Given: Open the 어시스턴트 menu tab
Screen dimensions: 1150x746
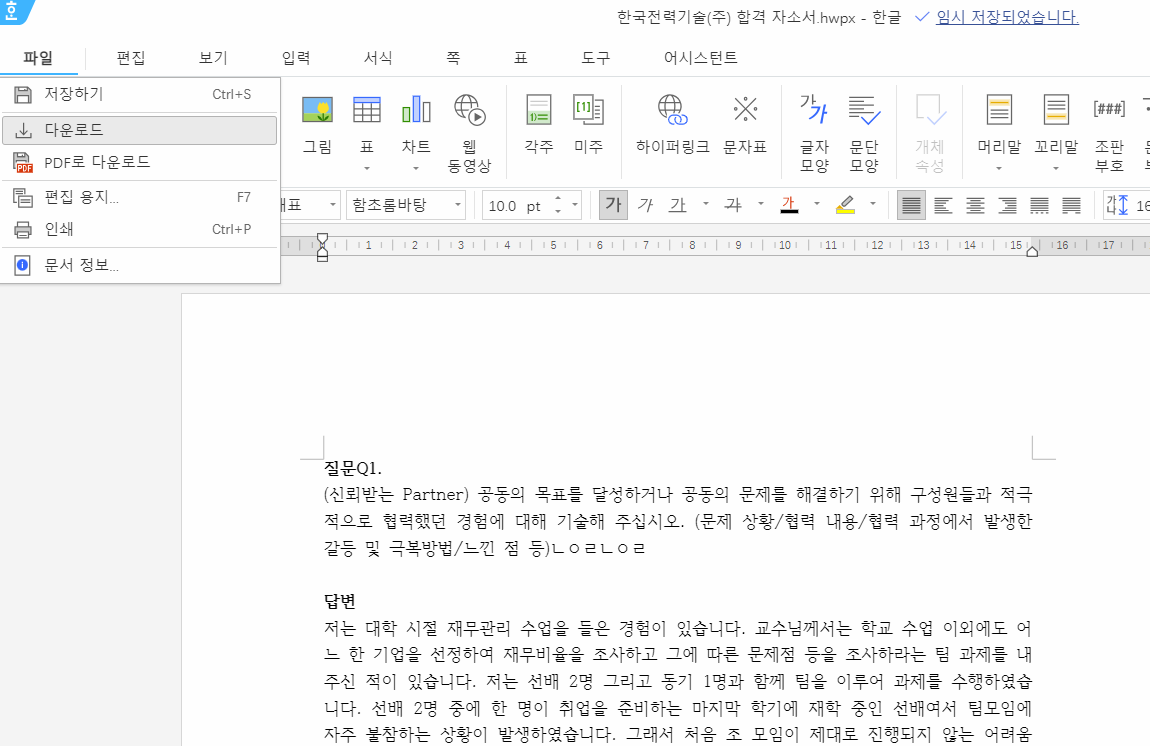Looking at the screenshot, I should click(700, 58).
